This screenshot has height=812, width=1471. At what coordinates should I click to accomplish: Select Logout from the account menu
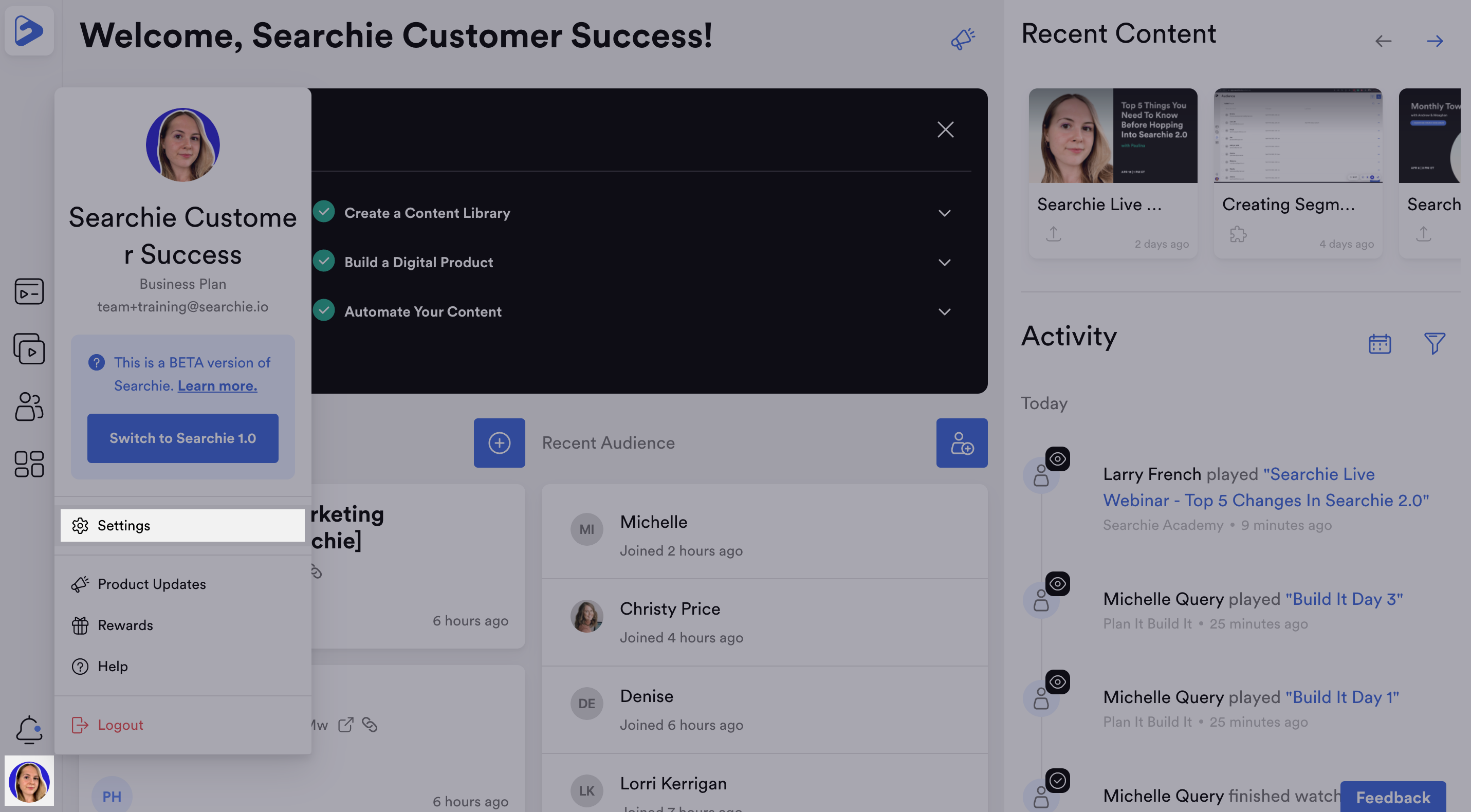coord(183,725)
